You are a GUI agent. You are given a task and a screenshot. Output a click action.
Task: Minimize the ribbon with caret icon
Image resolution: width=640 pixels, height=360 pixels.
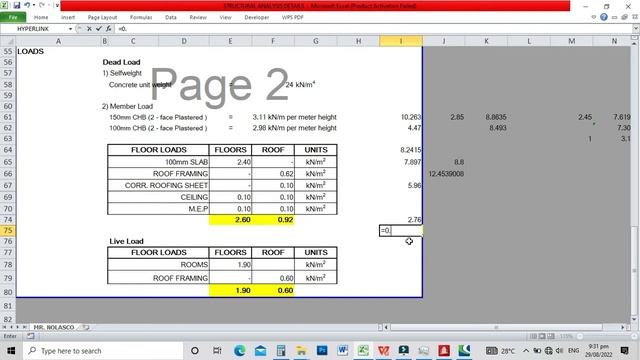[594, 17]
